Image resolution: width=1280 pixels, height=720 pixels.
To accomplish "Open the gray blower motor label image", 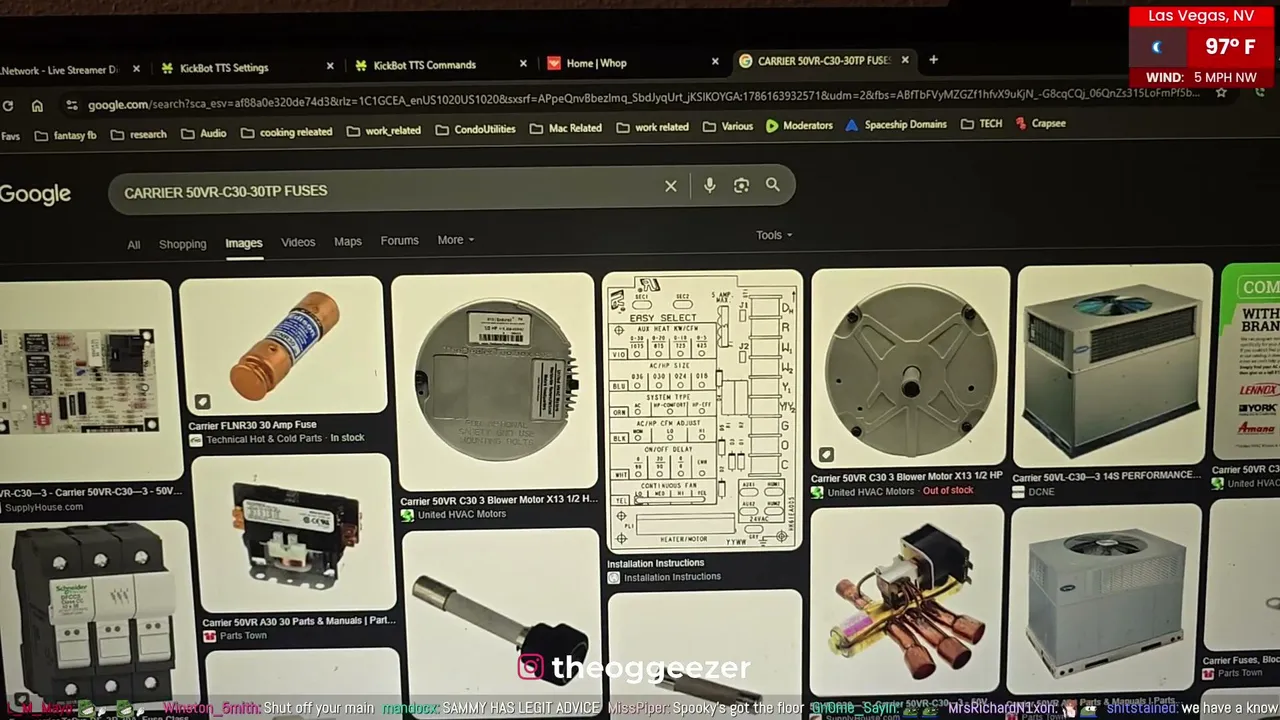I will pyautogui.click(x=494, y=382).
